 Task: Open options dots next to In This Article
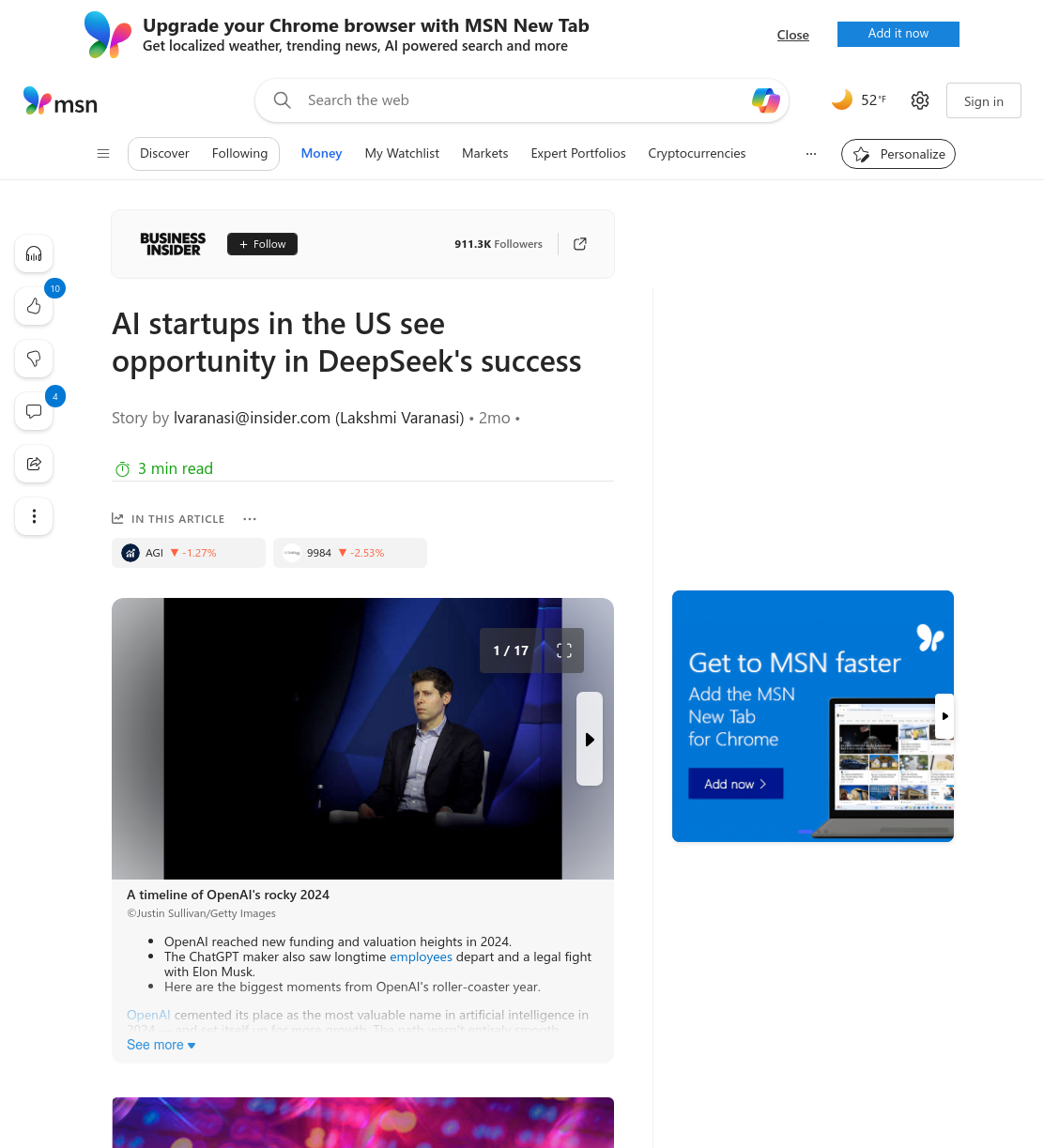tap(250, 519)
